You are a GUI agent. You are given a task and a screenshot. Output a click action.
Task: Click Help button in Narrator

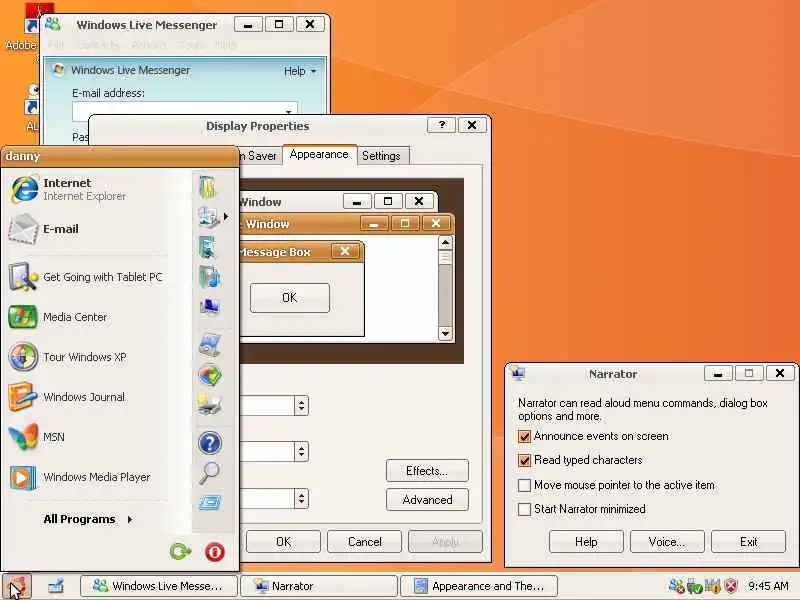point(586,541)
